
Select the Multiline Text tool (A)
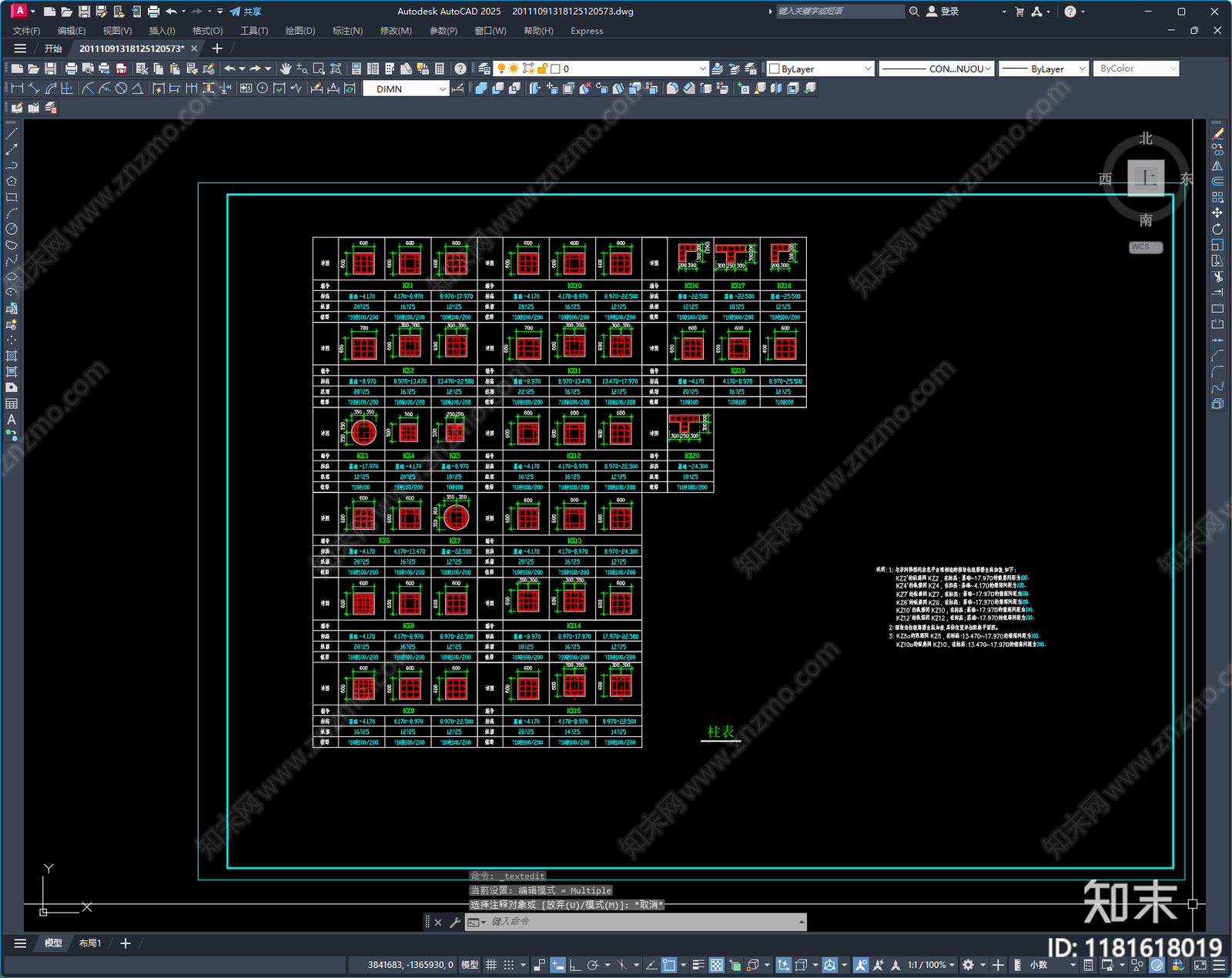(12, 420)
